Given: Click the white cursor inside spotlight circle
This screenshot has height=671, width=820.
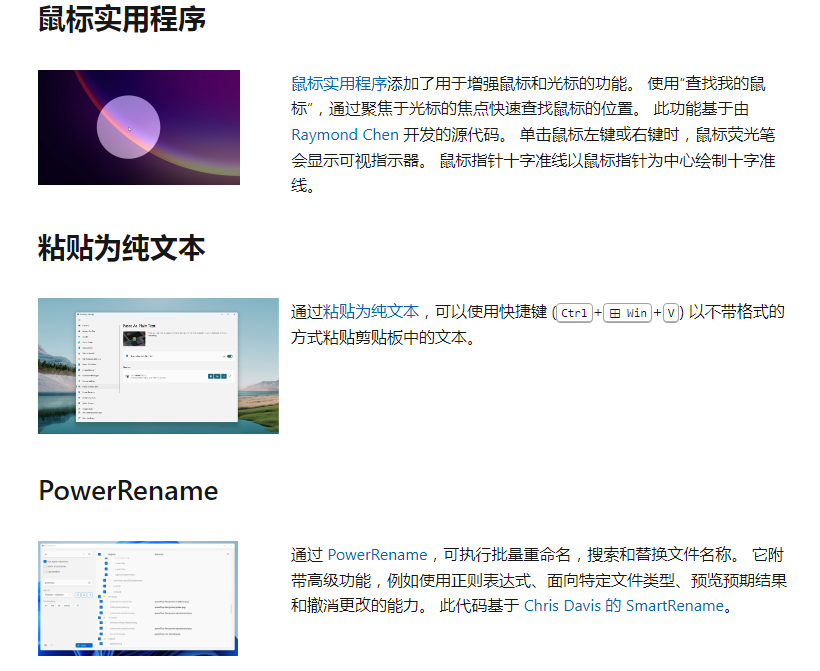Looking at the screenshot, I should [130, 129].
